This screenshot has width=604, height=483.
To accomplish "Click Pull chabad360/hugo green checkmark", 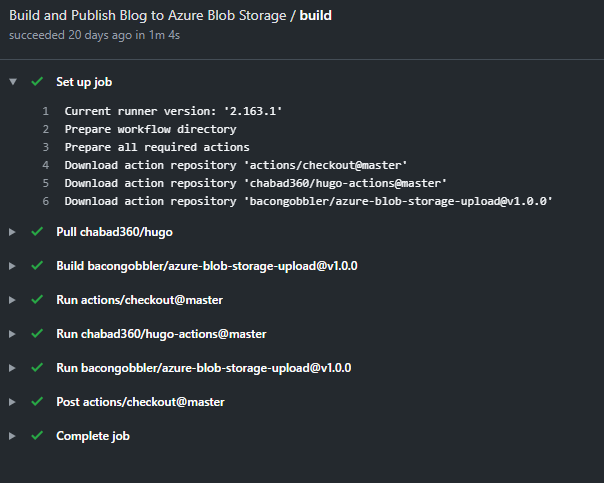I will coord(37,231).
